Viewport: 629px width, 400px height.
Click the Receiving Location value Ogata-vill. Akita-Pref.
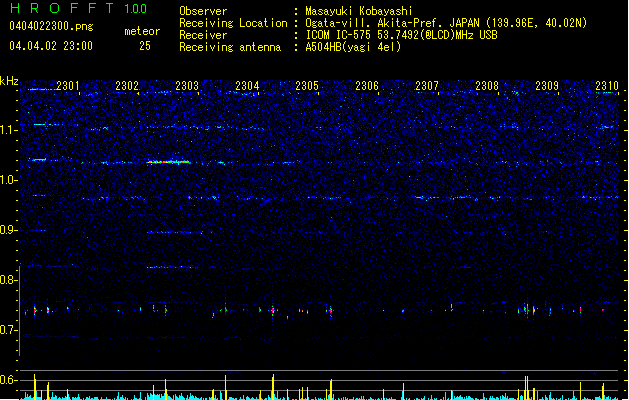point(375,23)
